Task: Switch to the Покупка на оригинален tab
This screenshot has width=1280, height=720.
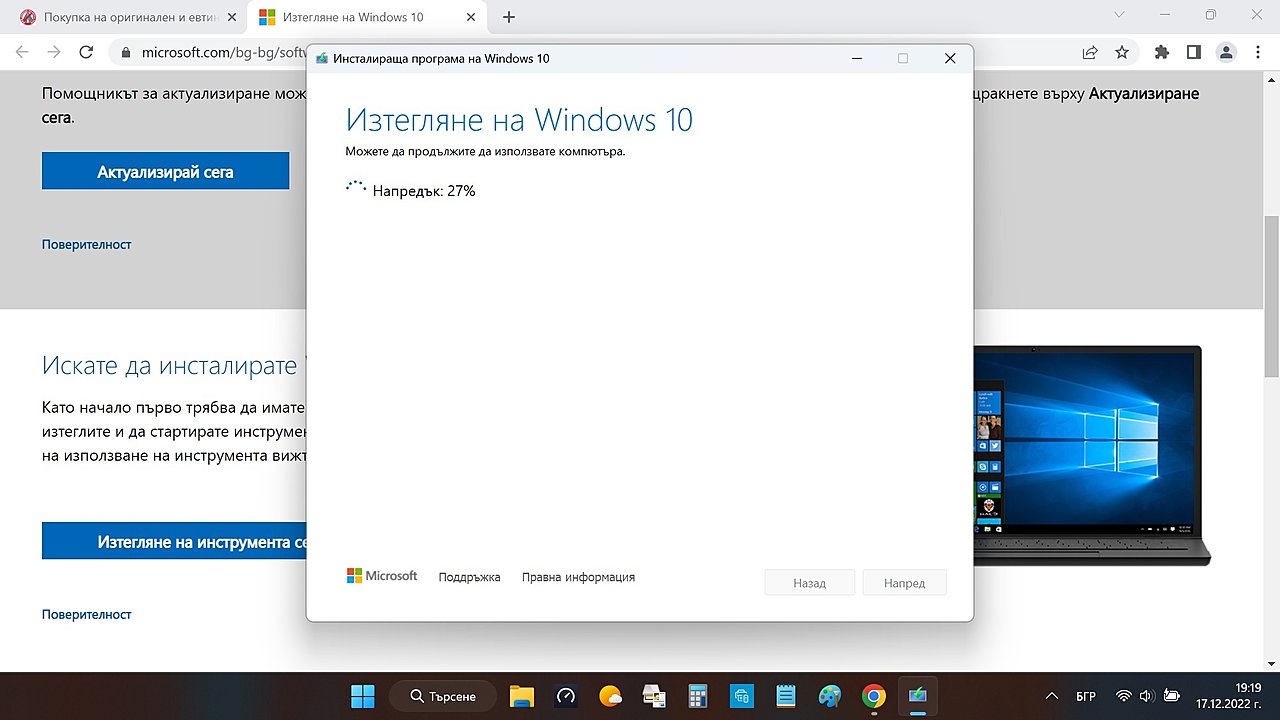Action: click(x=120, y=17)
